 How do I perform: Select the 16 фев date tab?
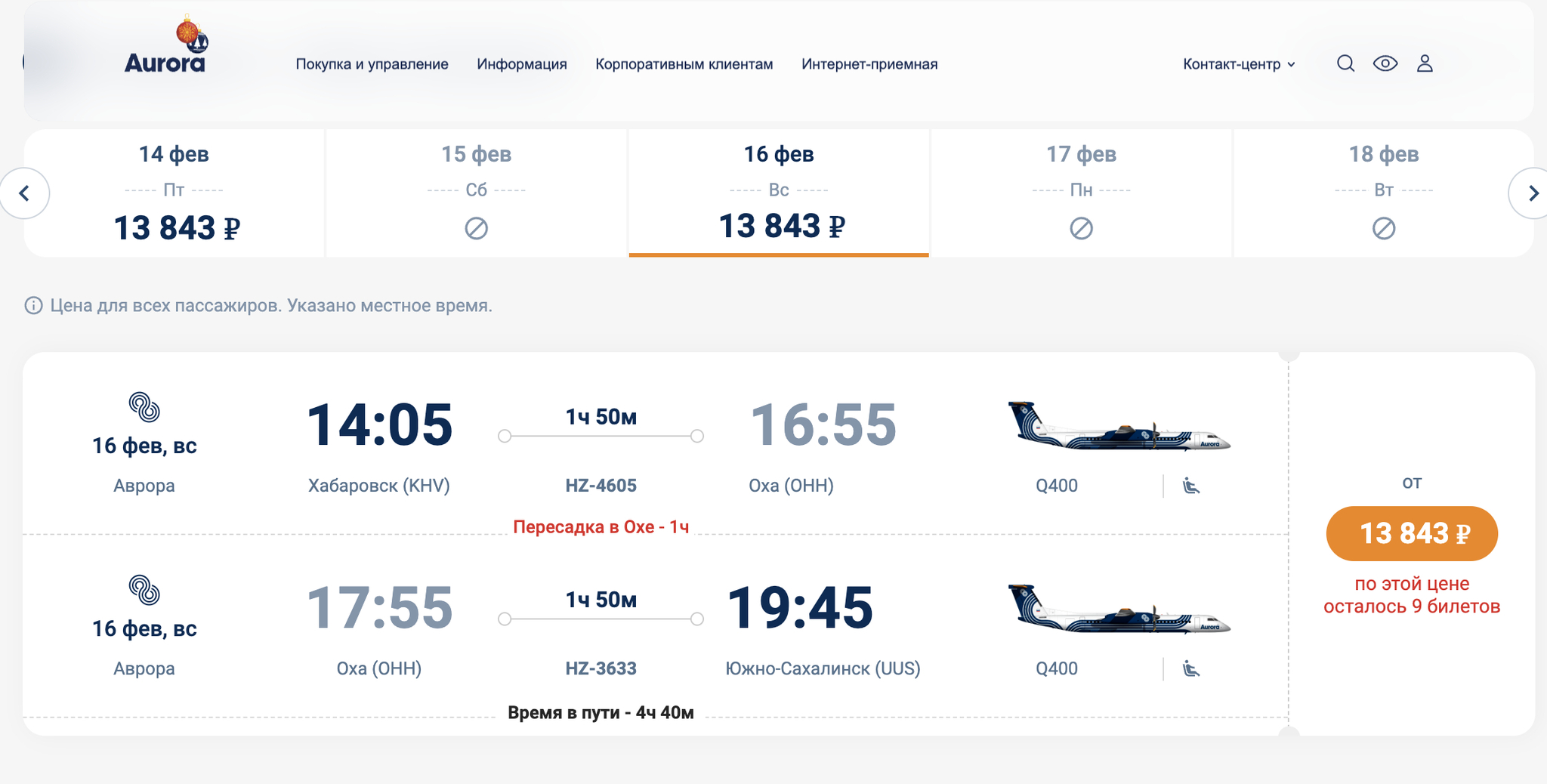pyautogui.click(x=779, y=193)
